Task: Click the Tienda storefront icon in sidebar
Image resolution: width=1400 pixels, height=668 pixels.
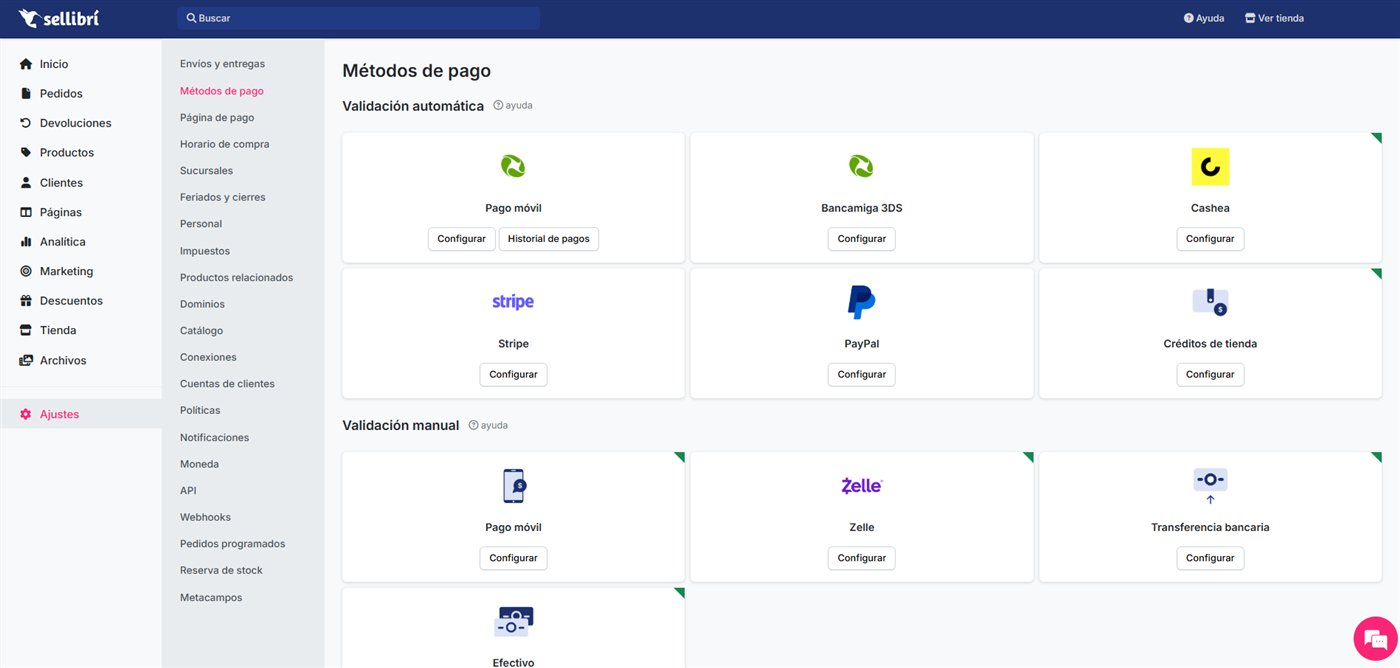Action: [26, 330]
